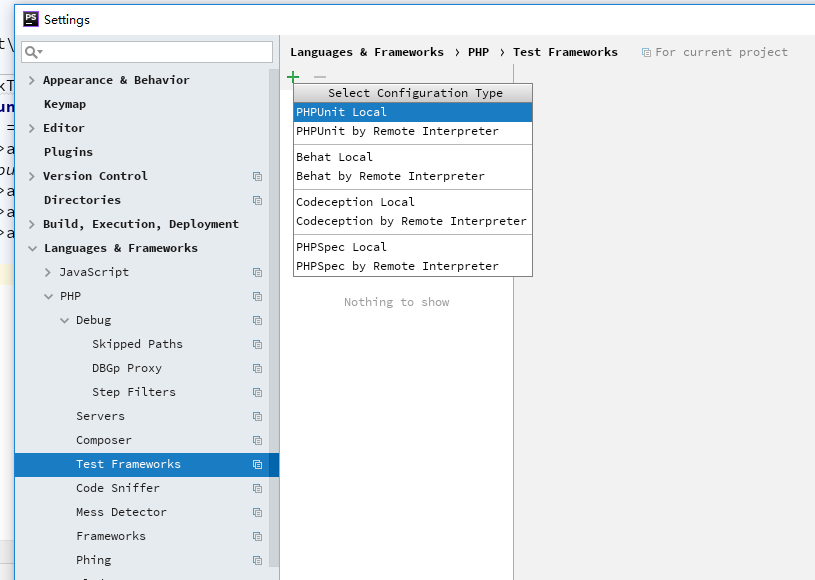
Task: Click the PhpStorm logo in title bar
Action: (31, 19)
